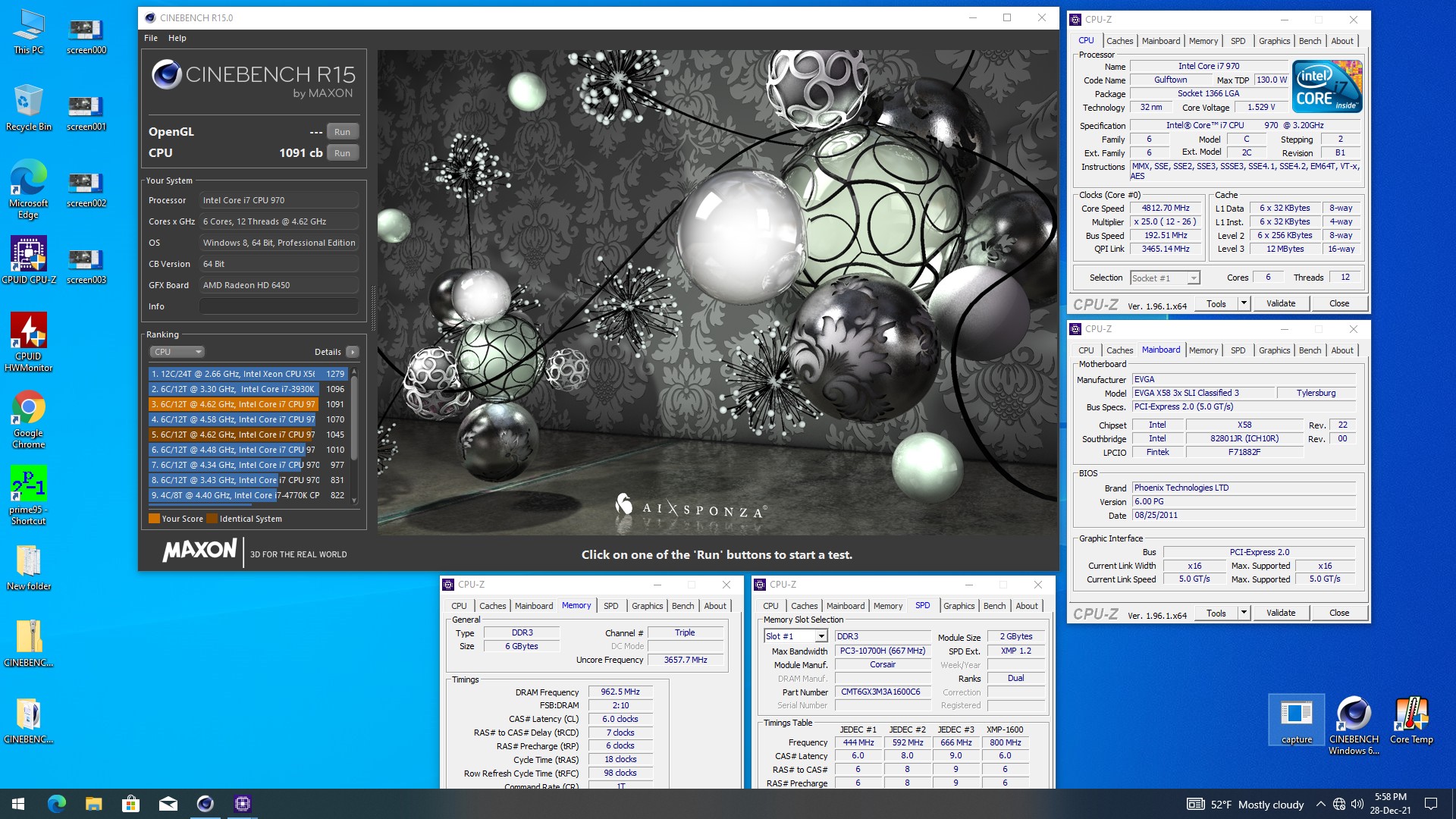This screenshot has height=819, width=1456.
Task: Run the CPU benchmark test
Action: click(342, 153)
